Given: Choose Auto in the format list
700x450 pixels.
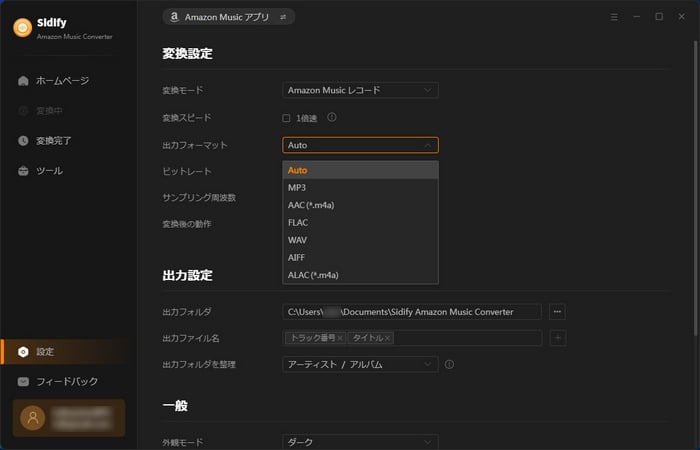Looking at the screenshot, I should pos(360,170).
